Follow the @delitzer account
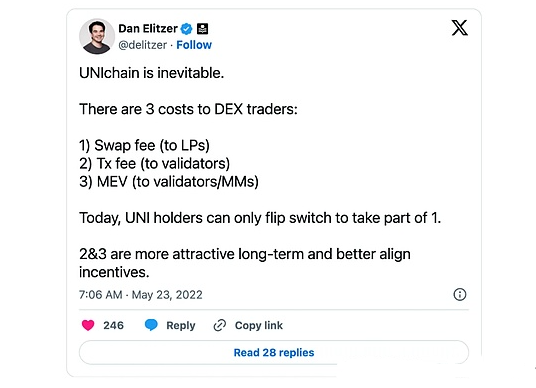 point(194,45)
